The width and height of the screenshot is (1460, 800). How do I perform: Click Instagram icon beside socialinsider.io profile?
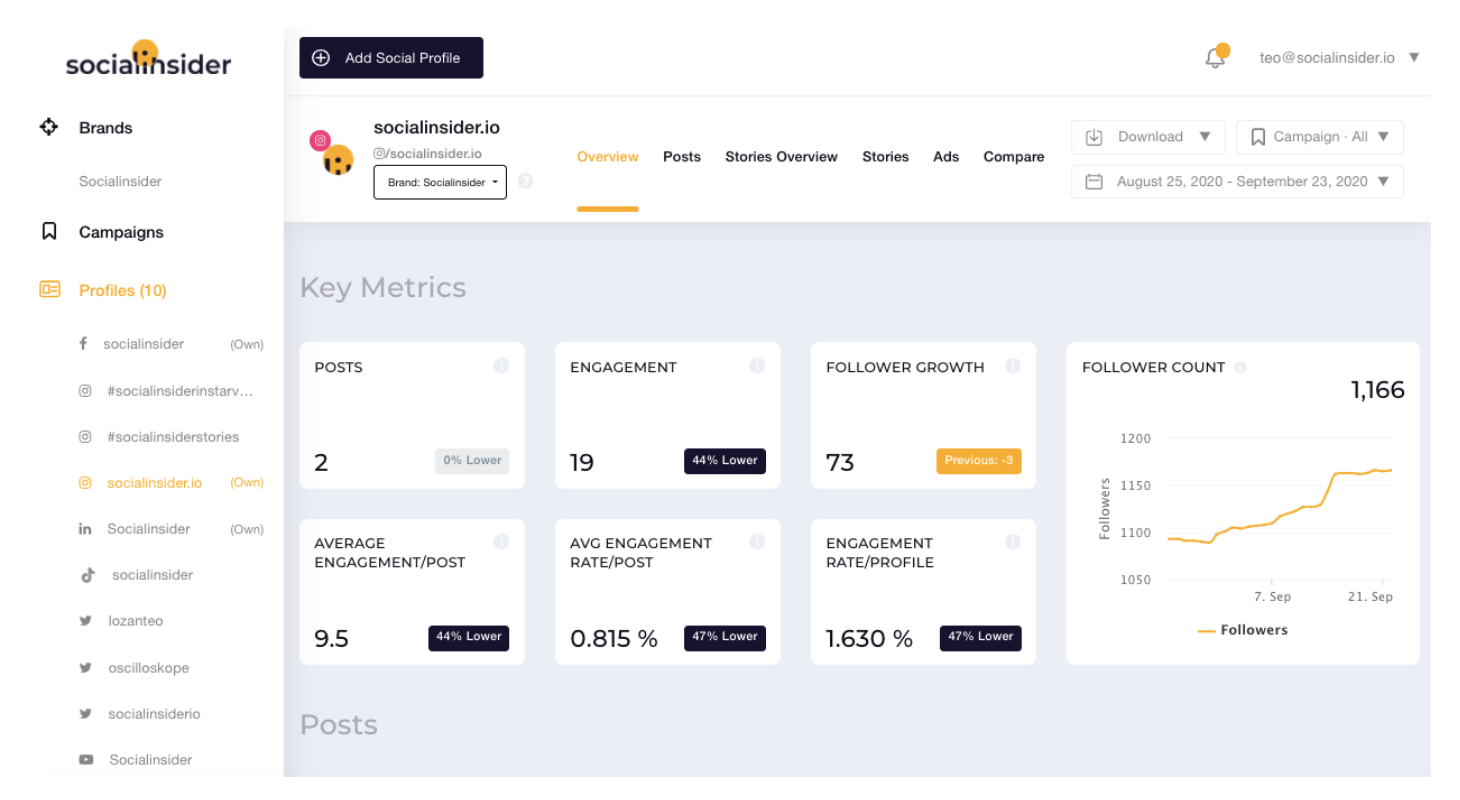[85, 483]
